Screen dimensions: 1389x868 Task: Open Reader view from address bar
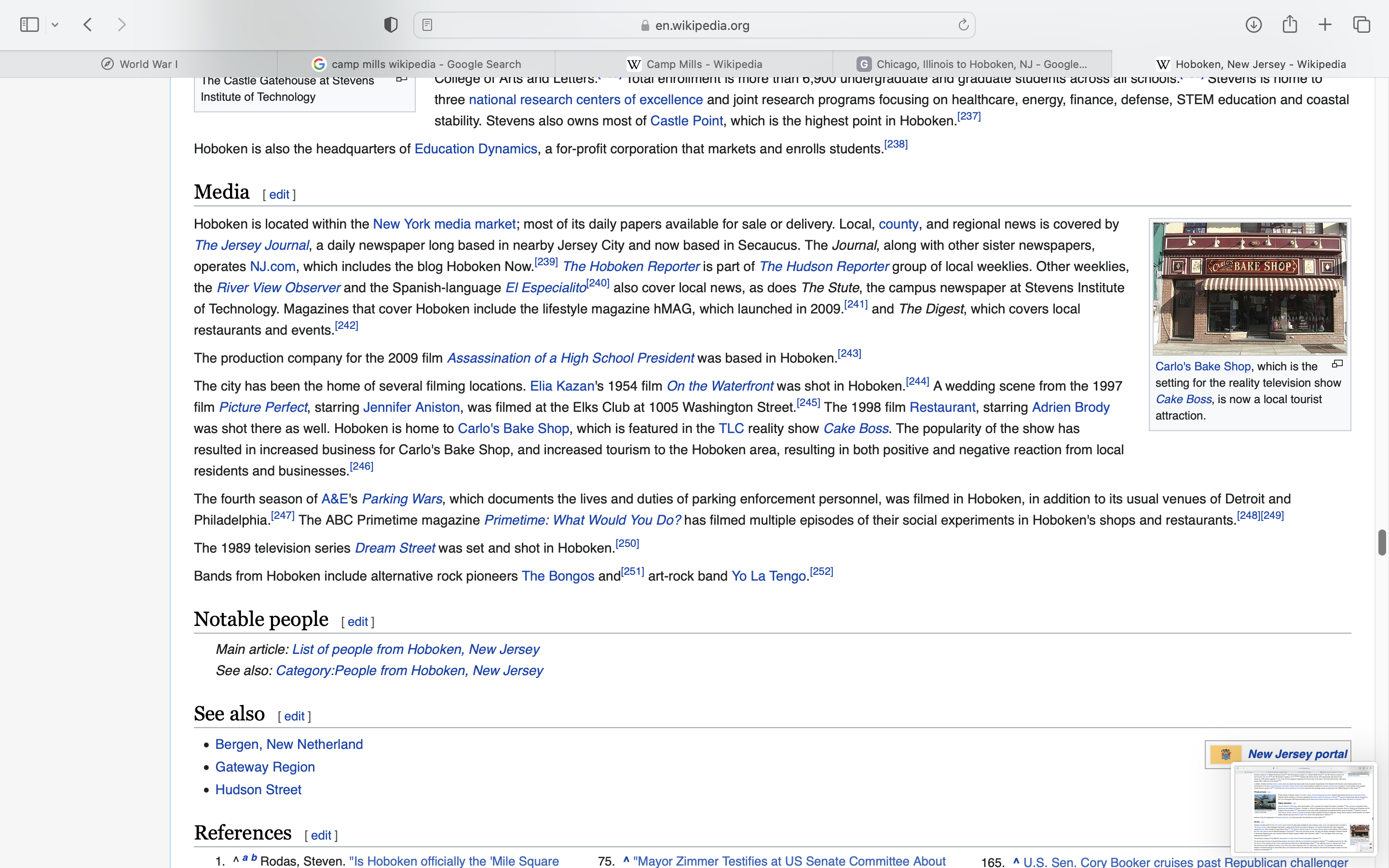pos(427,25)
